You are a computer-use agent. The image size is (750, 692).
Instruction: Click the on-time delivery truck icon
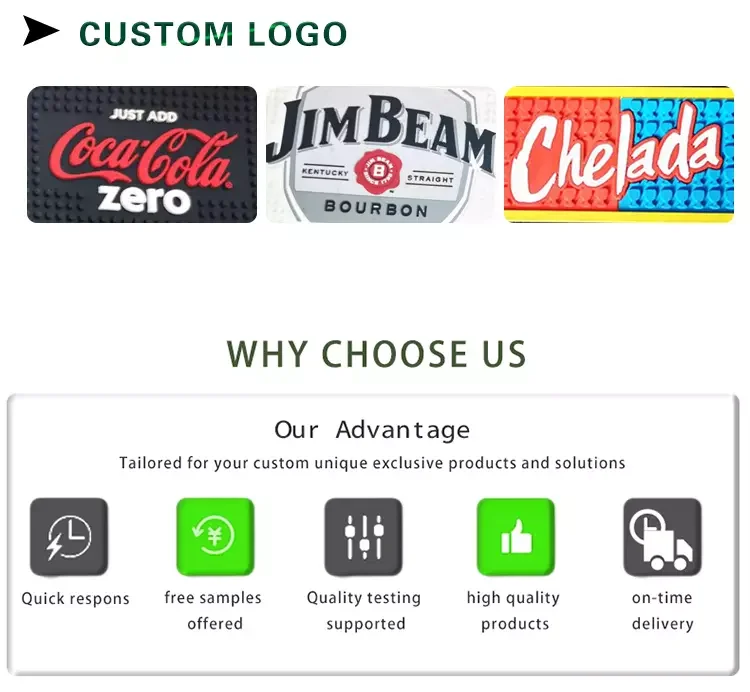(662, 537)
